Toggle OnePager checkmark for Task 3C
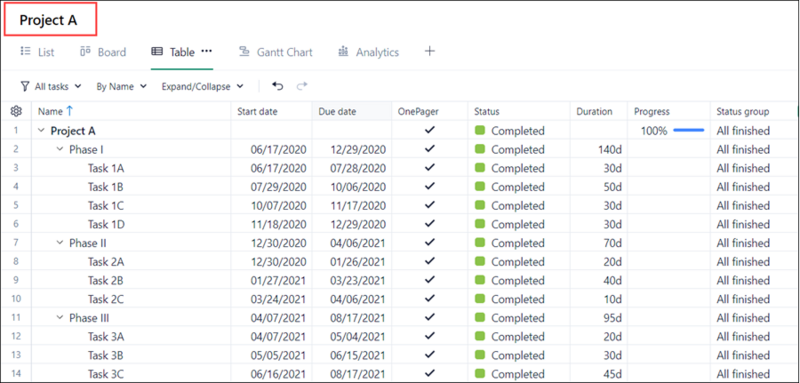800x383 pixels. [x=430, y=373]
